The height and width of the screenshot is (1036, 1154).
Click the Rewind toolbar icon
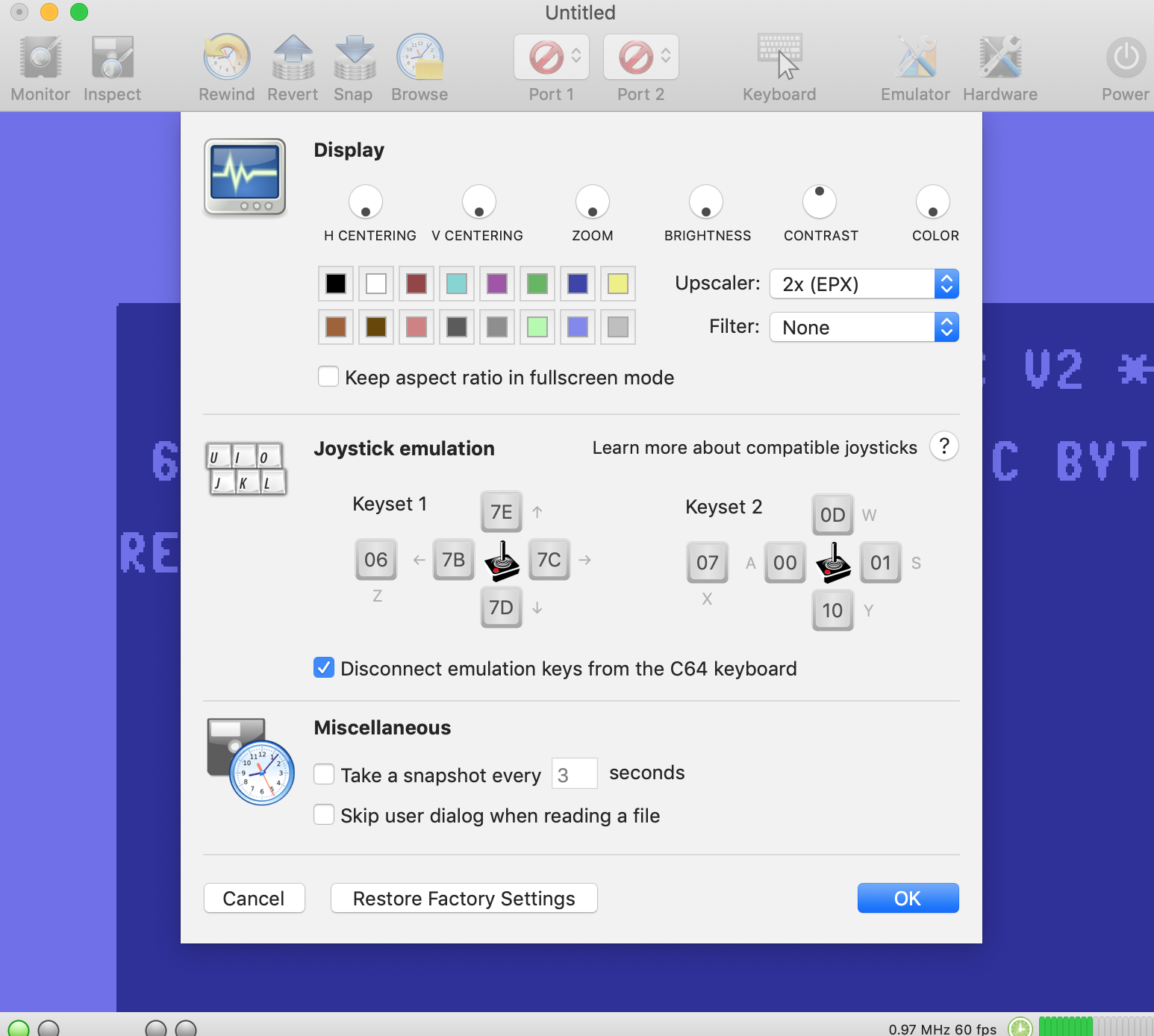click(x=226, y=57)
